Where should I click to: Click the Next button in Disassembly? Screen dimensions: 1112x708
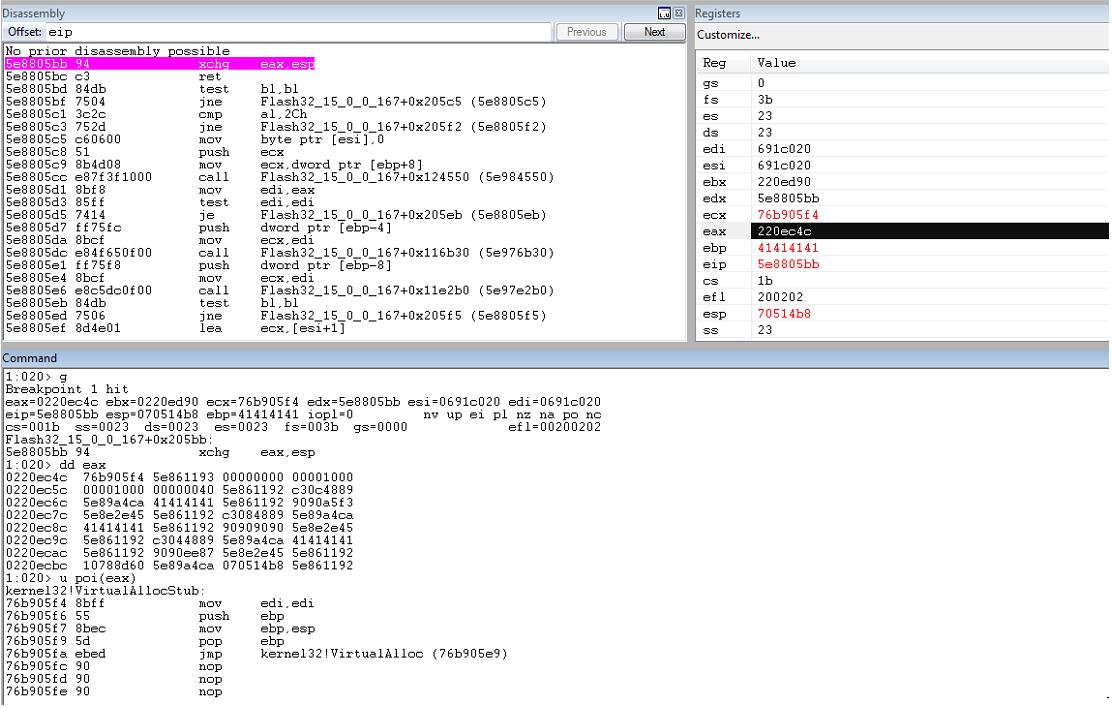655,32
